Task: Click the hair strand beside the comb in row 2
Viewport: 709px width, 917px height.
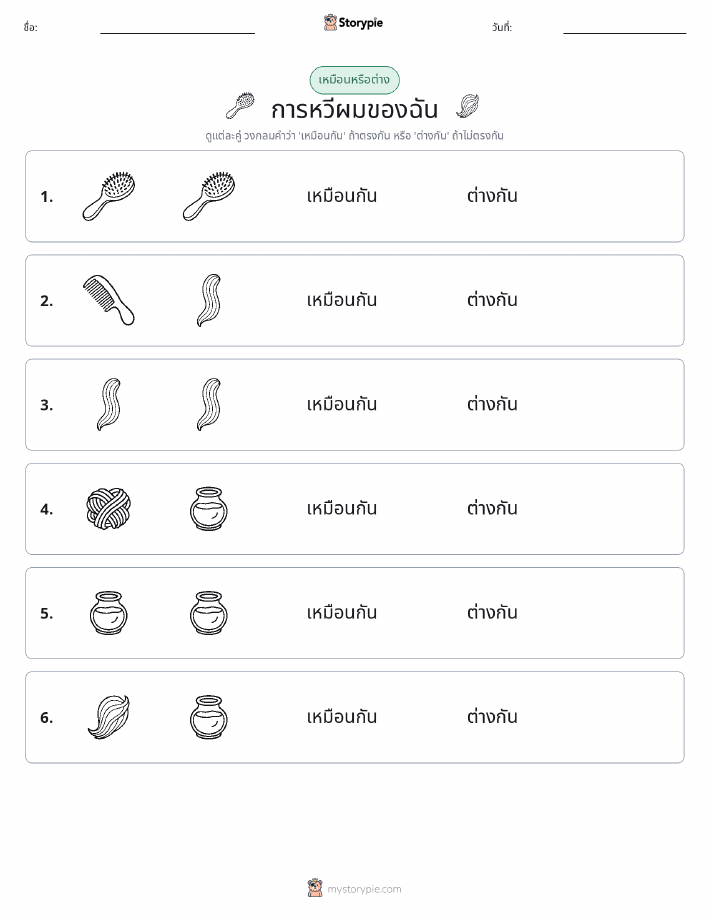Action: (209, 300)
